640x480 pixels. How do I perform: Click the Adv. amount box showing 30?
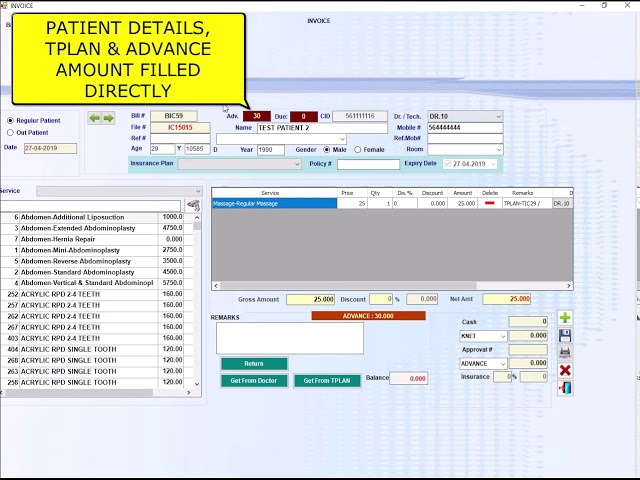257,116
